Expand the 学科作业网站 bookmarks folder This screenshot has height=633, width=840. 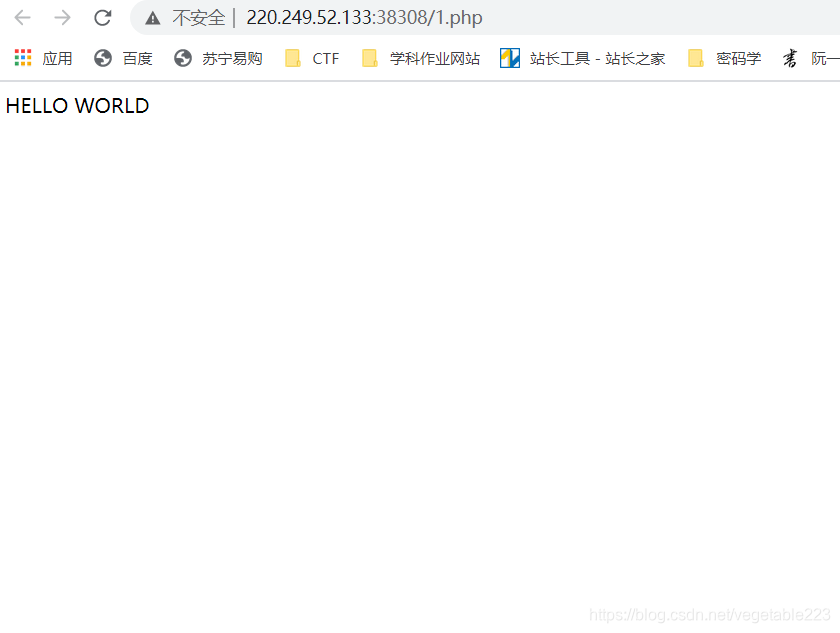[435, 58]
